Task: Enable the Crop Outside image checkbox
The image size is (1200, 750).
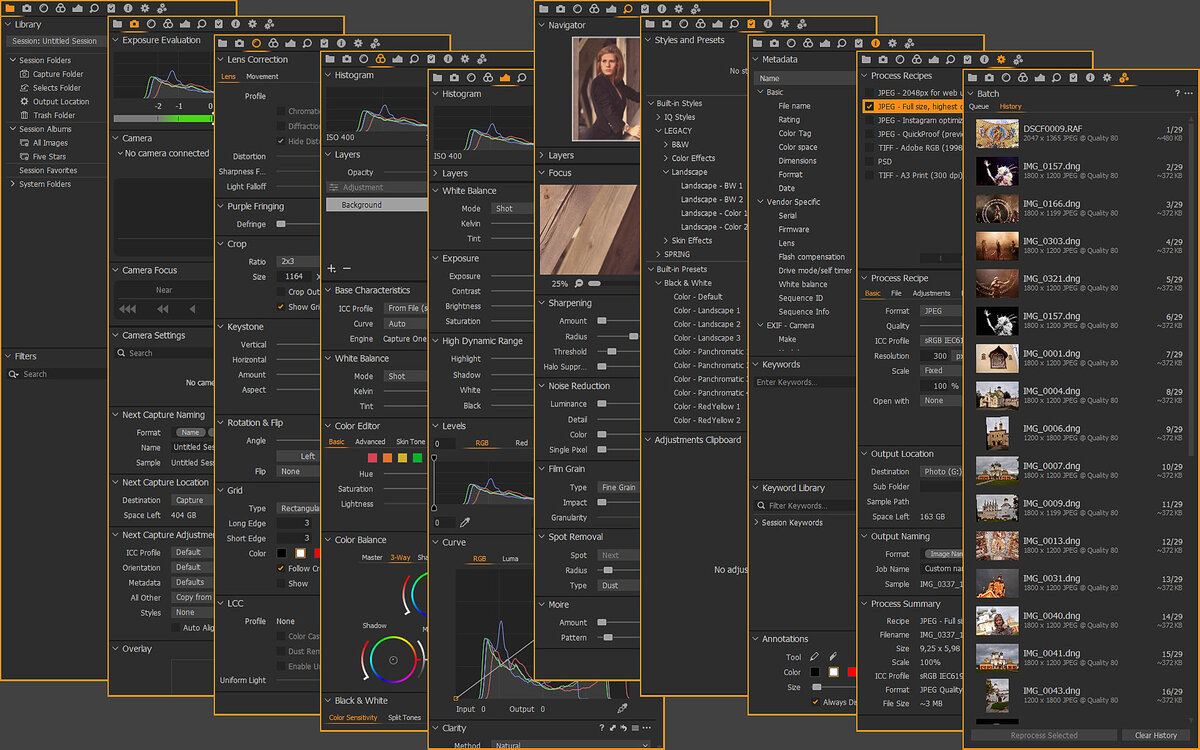Action: click(281, 292)
